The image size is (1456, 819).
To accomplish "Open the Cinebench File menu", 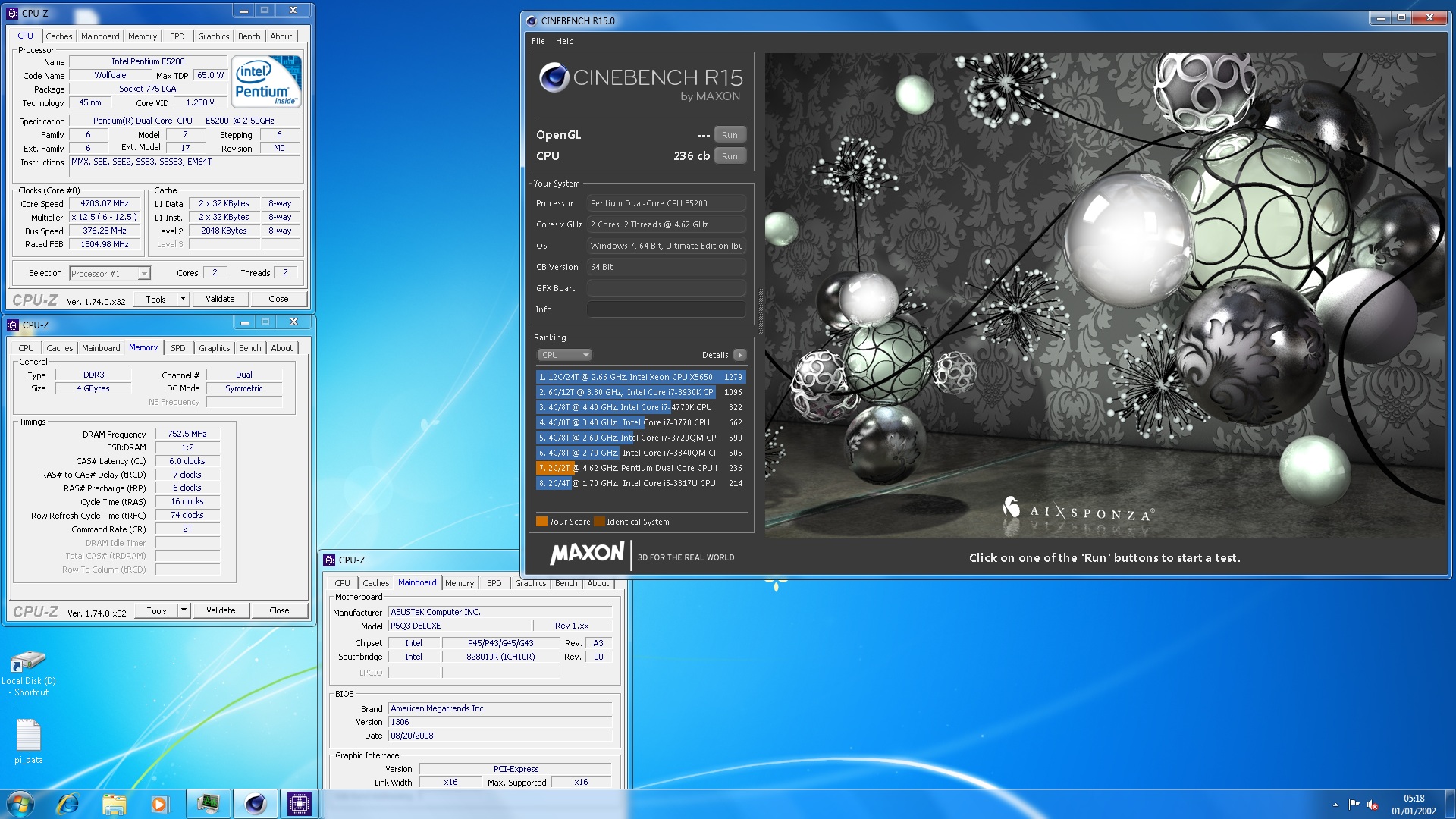I will coord(538,41).
